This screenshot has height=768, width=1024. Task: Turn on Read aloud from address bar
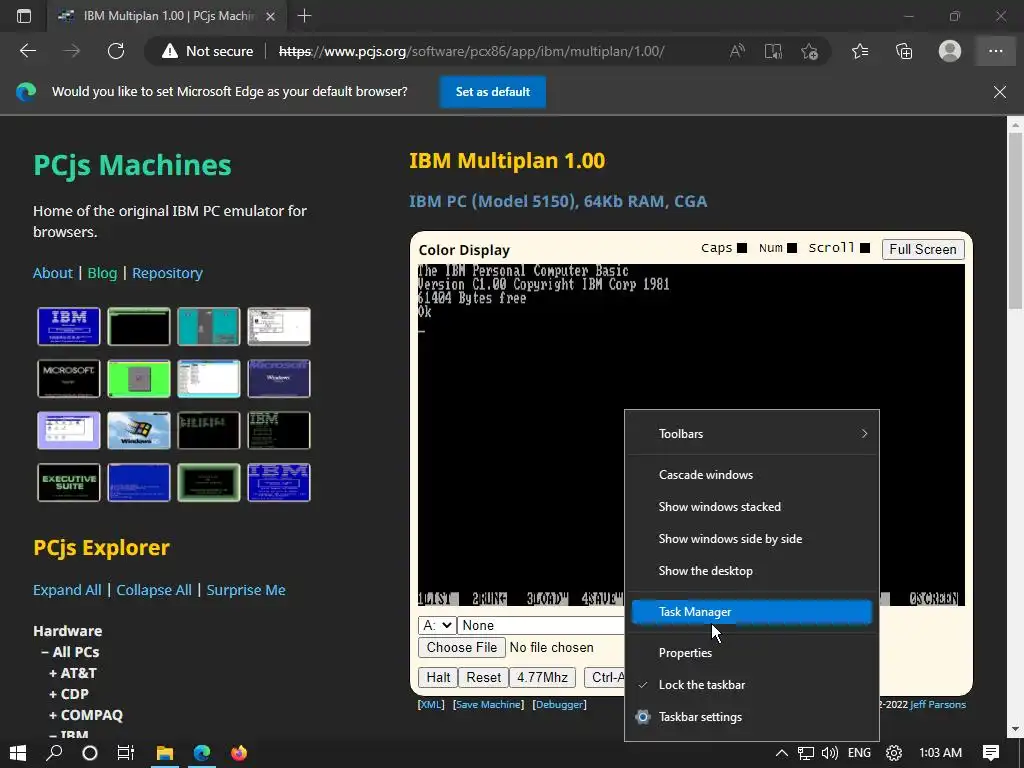737,51
